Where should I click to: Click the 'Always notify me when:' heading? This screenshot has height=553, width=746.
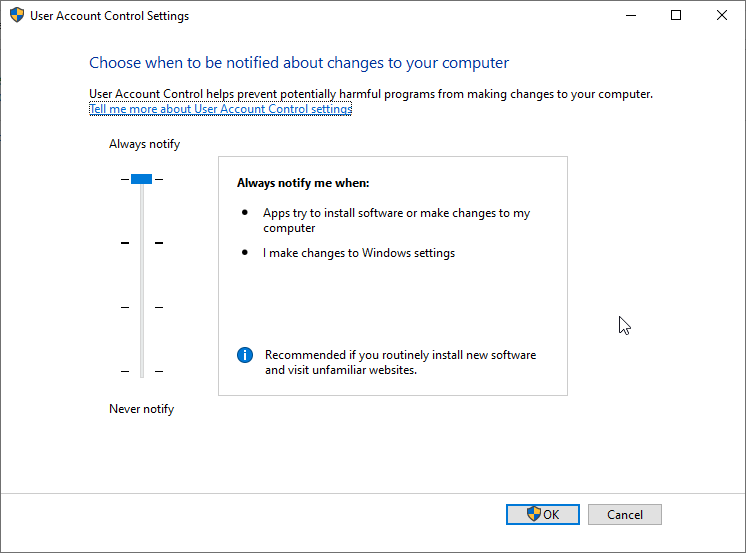(303, 183)
